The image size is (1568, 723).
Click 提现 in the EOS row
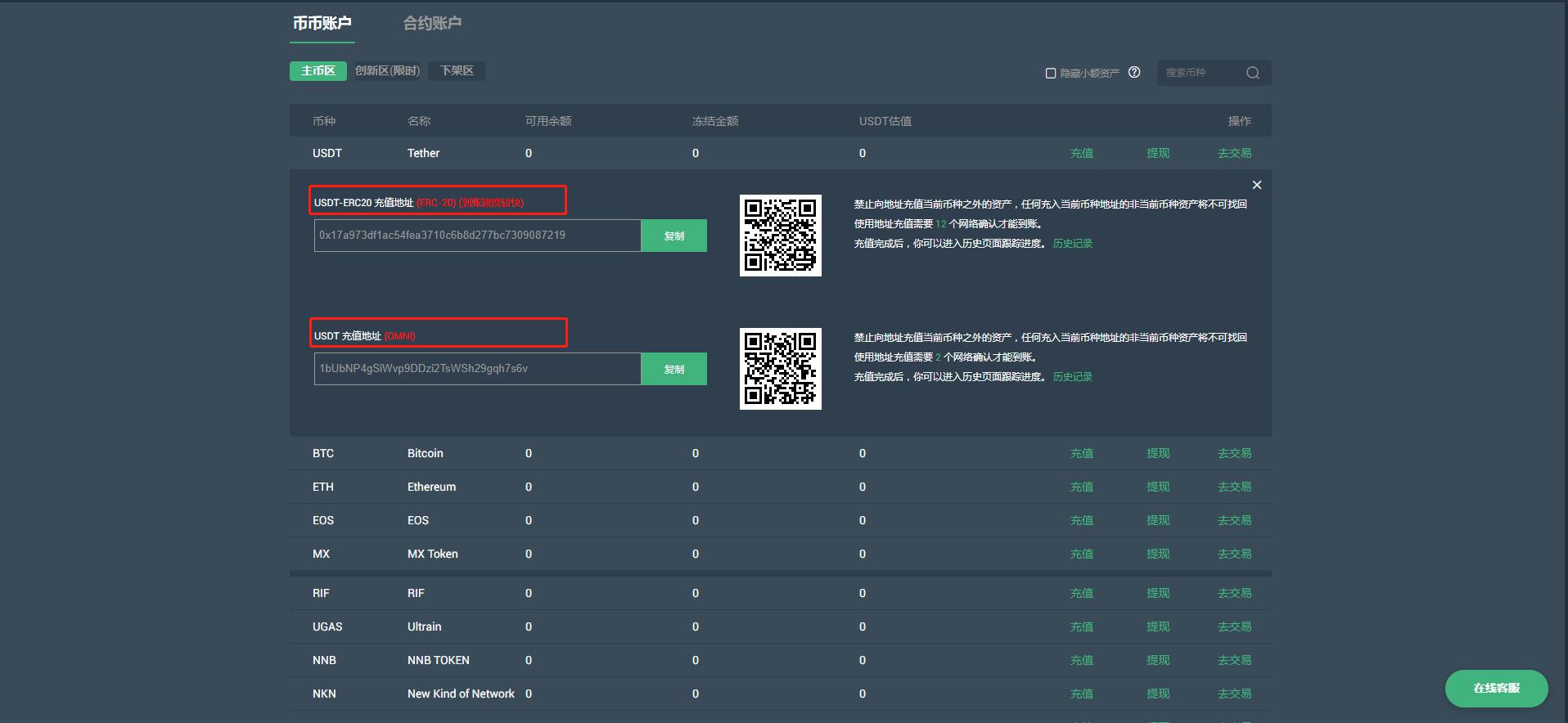click(1158, 520)
